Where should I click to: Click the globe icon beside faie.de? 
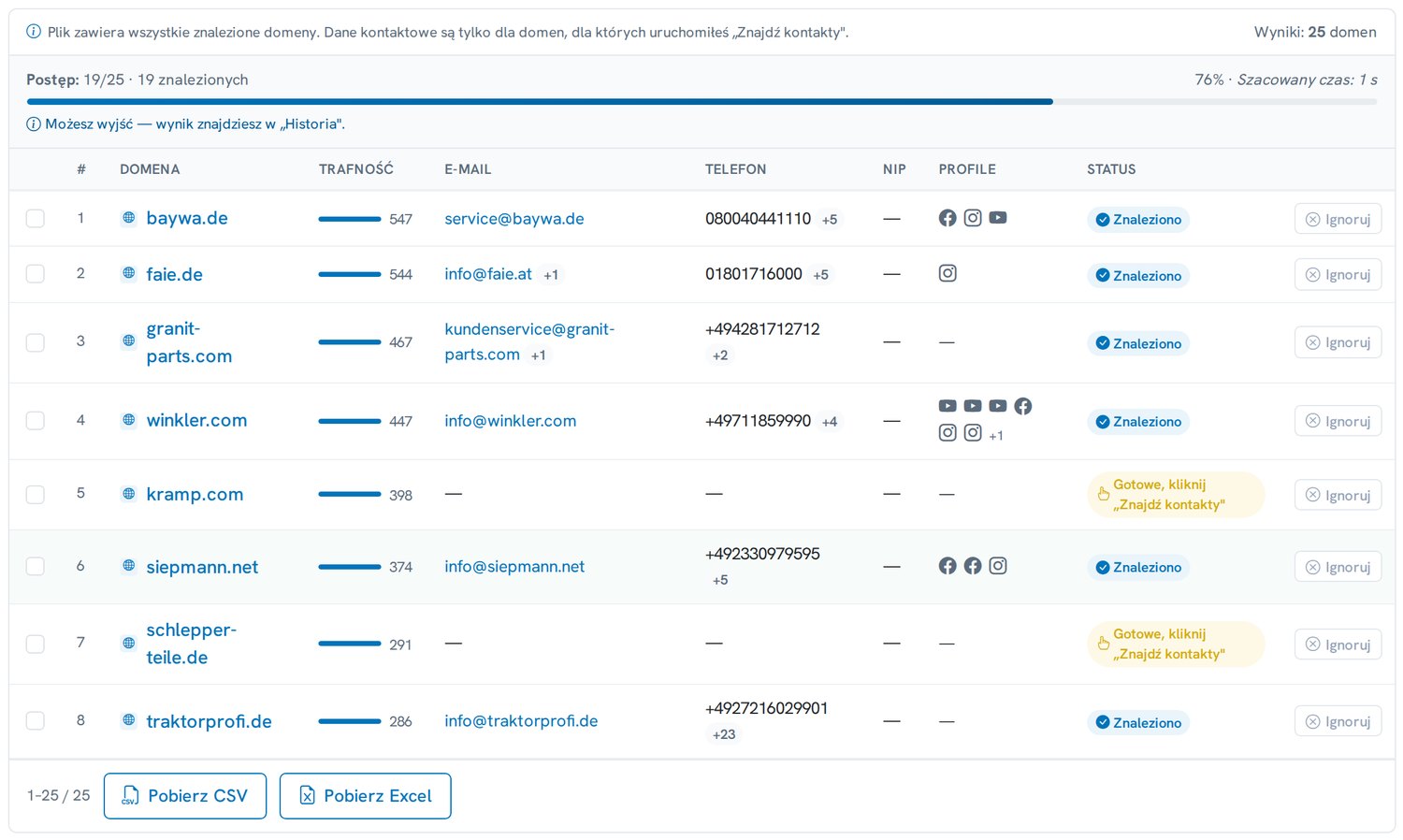[129, 273]
